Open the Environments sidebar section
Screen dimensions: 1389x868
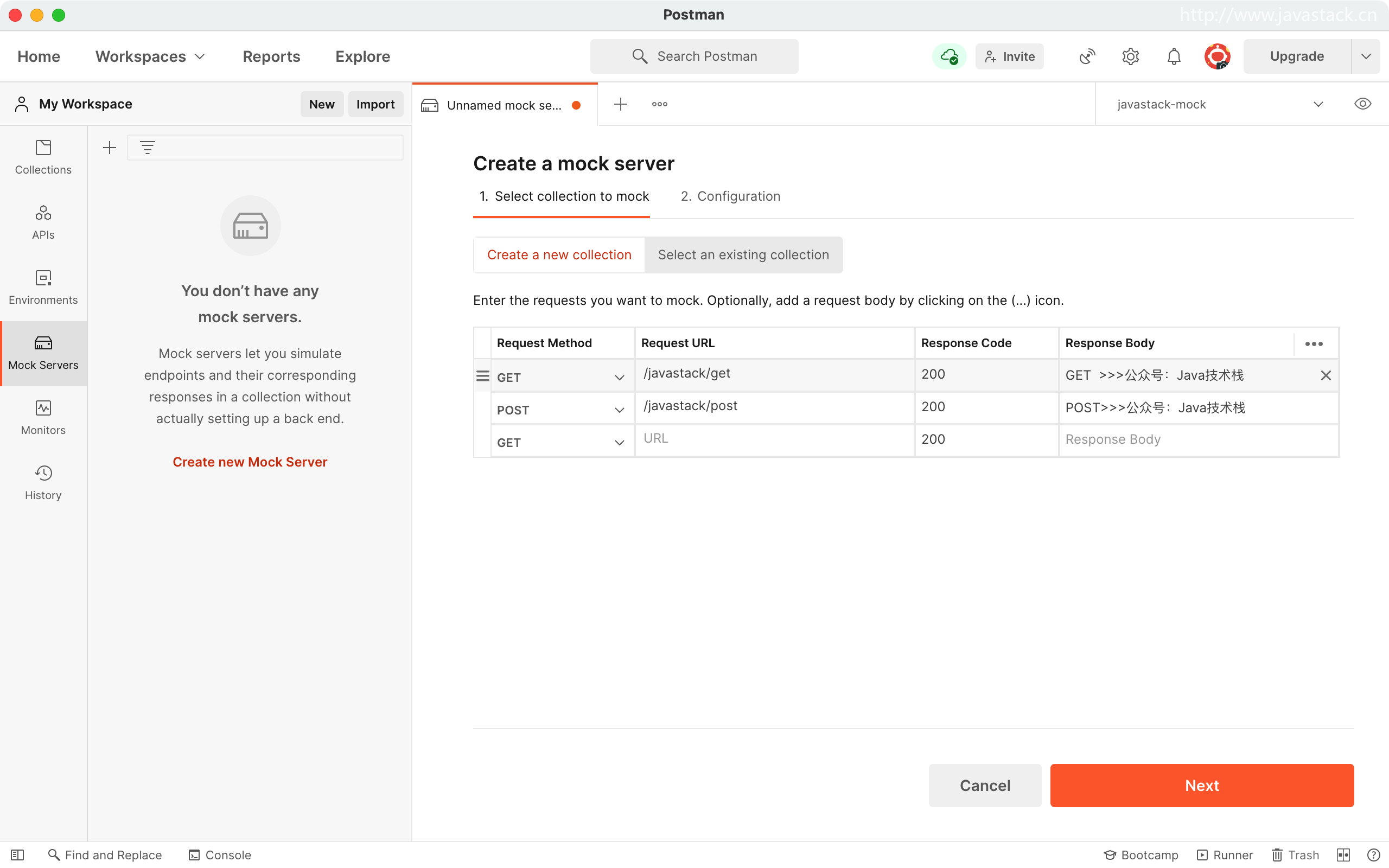pos(43,287)
